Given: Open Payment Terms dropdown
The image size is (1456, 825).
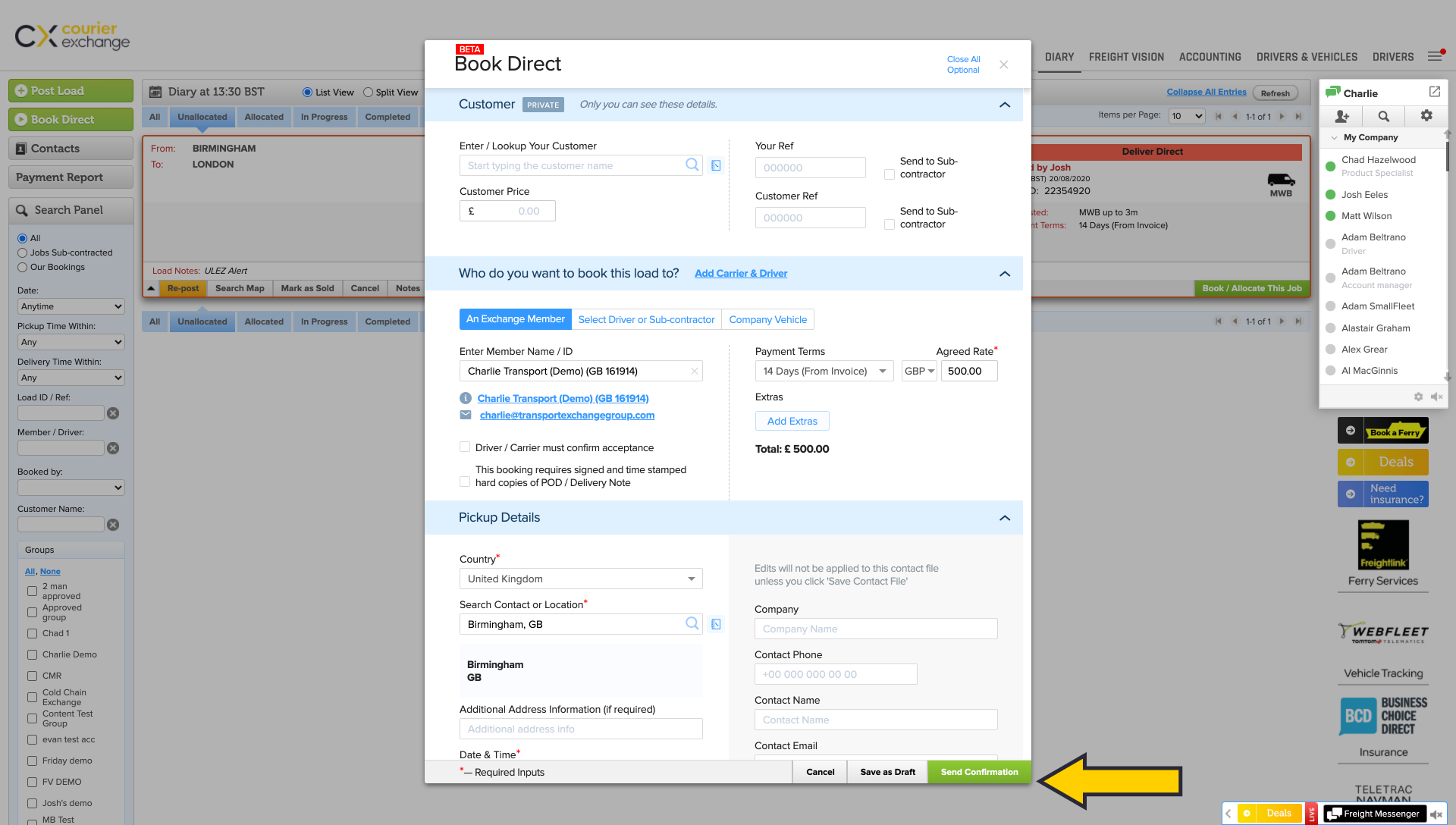Looking at the screenshot, I should (x=824, y=371).
